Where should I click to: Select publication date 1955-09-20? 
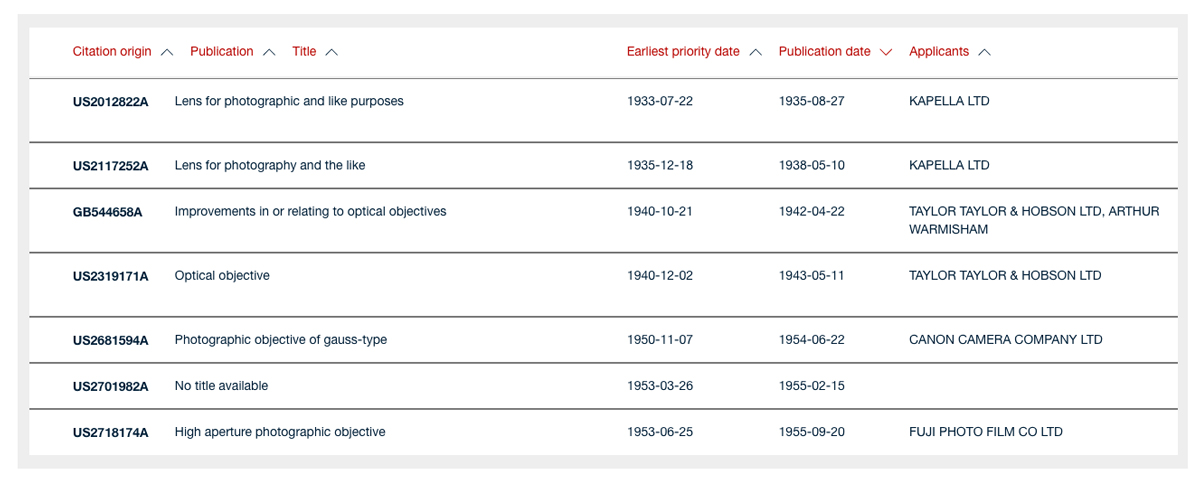click(812, 431)
